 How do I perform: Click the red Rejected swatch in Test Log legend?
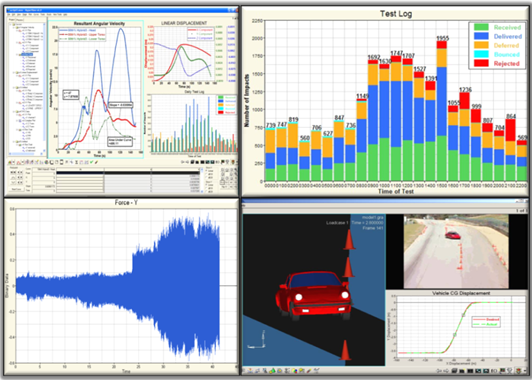(x=481, y=63)
